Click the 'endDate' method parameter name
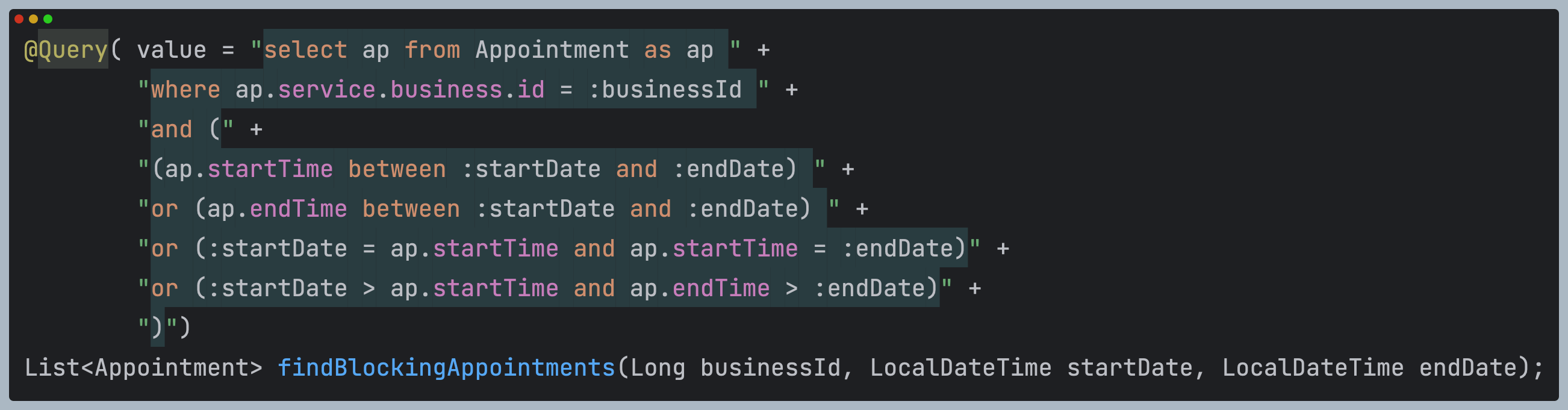 (1467, 368)
